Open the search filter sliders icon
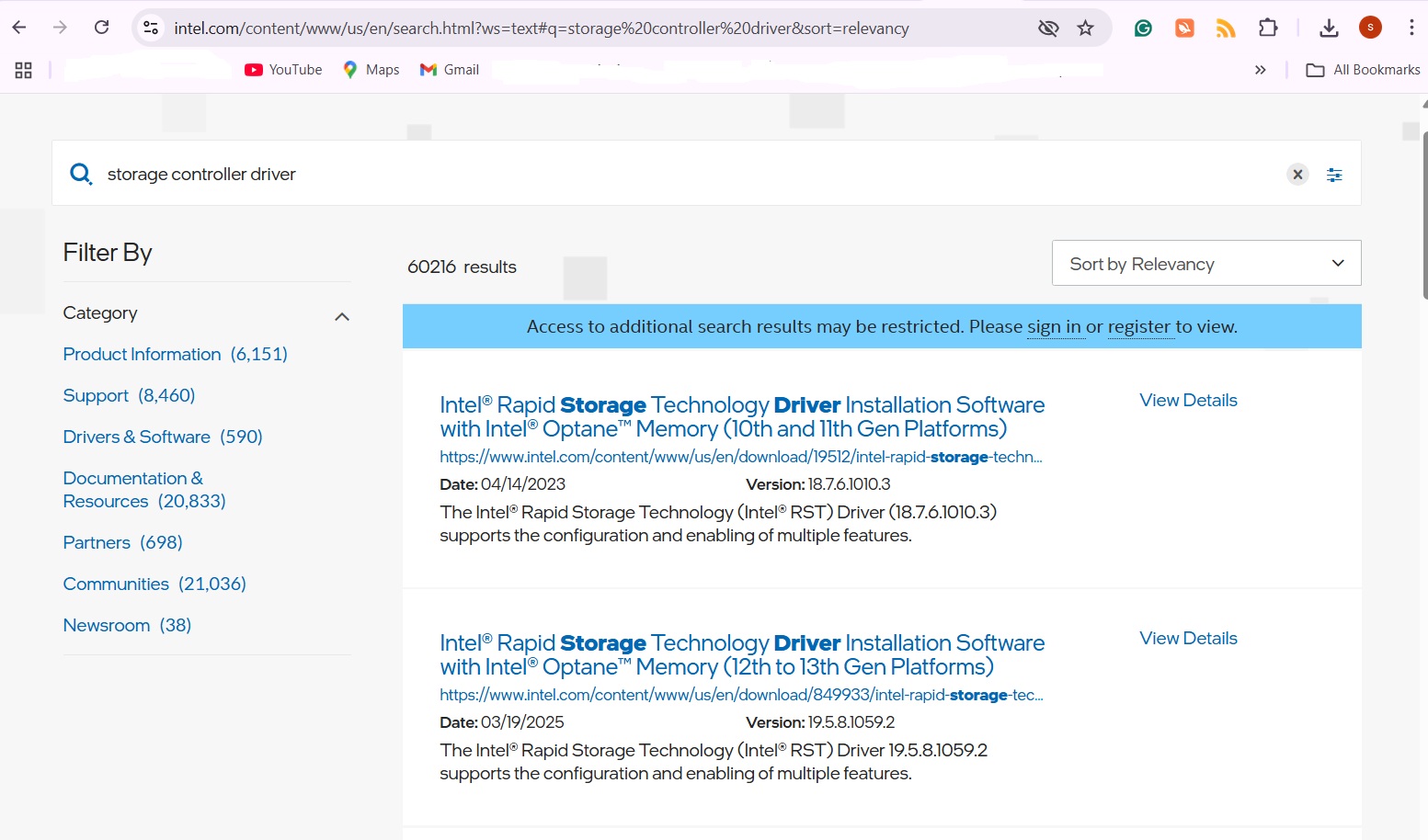This screenshot has width=1428, height=840. coord(1334,174)
